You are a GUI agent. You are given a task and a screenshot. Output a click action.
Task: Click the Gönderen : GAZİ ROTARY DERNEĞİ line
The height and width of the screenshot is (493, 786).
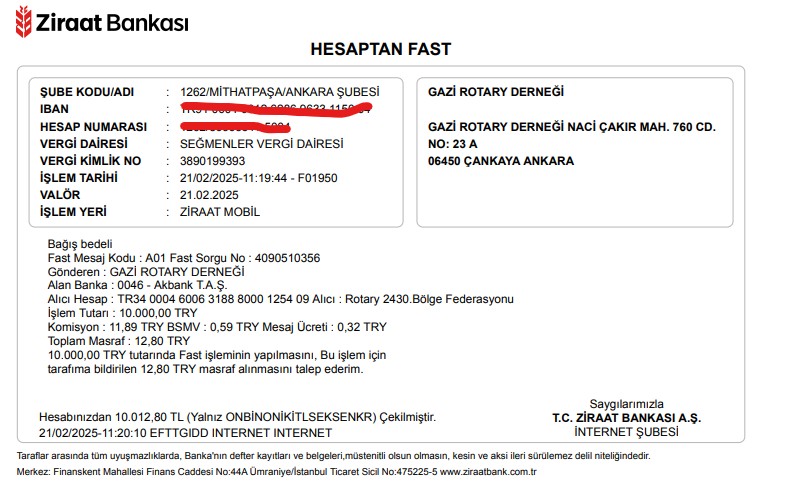point(146,272)
